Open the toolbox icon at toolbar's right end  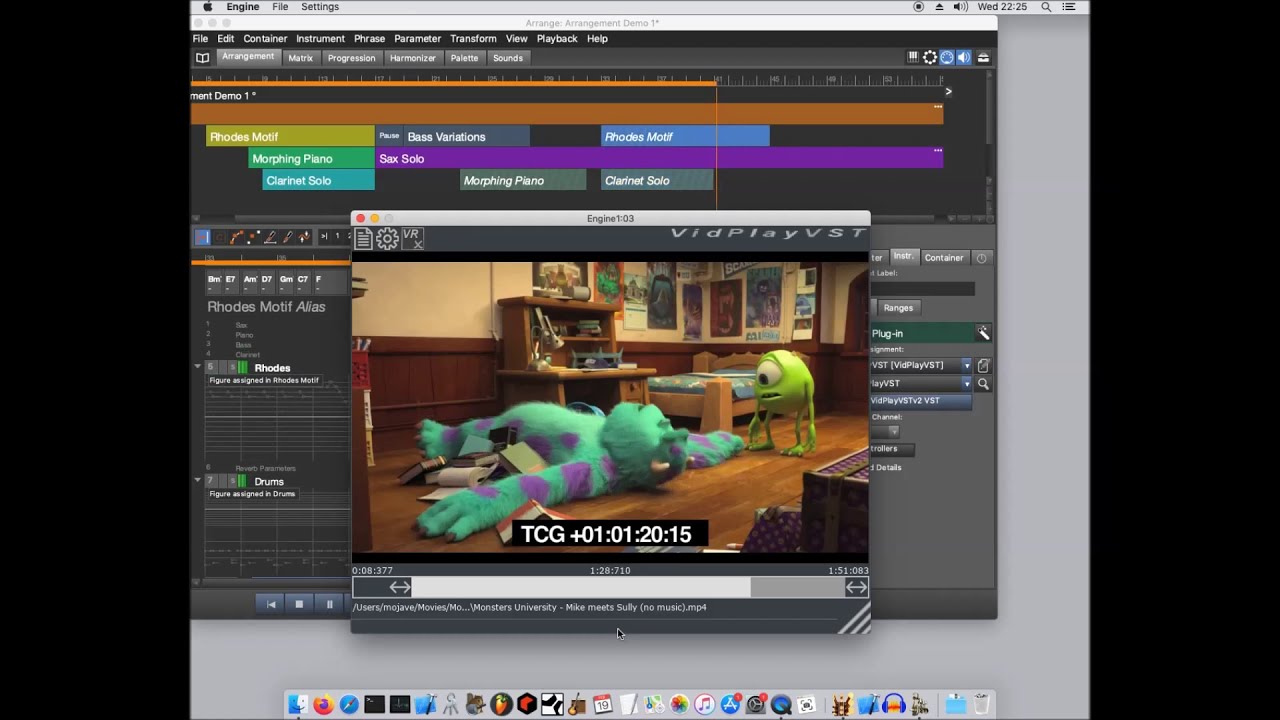[x=983, y=58]
